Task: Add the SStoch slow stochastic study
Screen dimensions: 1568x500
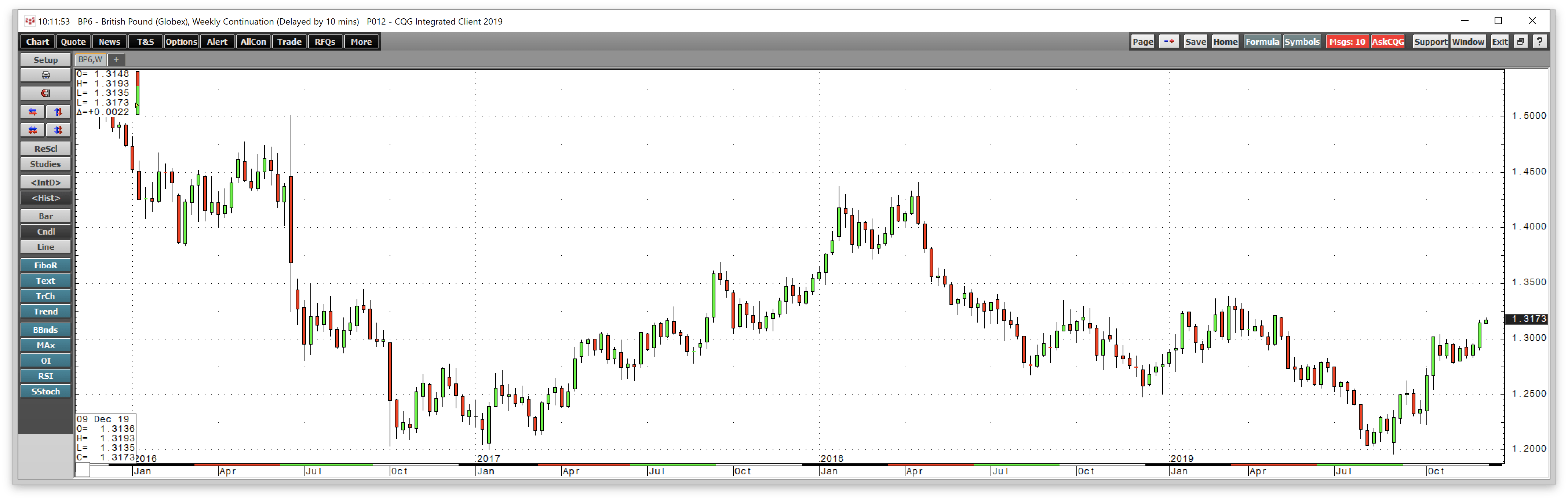Action: click(x=45, y=392)
